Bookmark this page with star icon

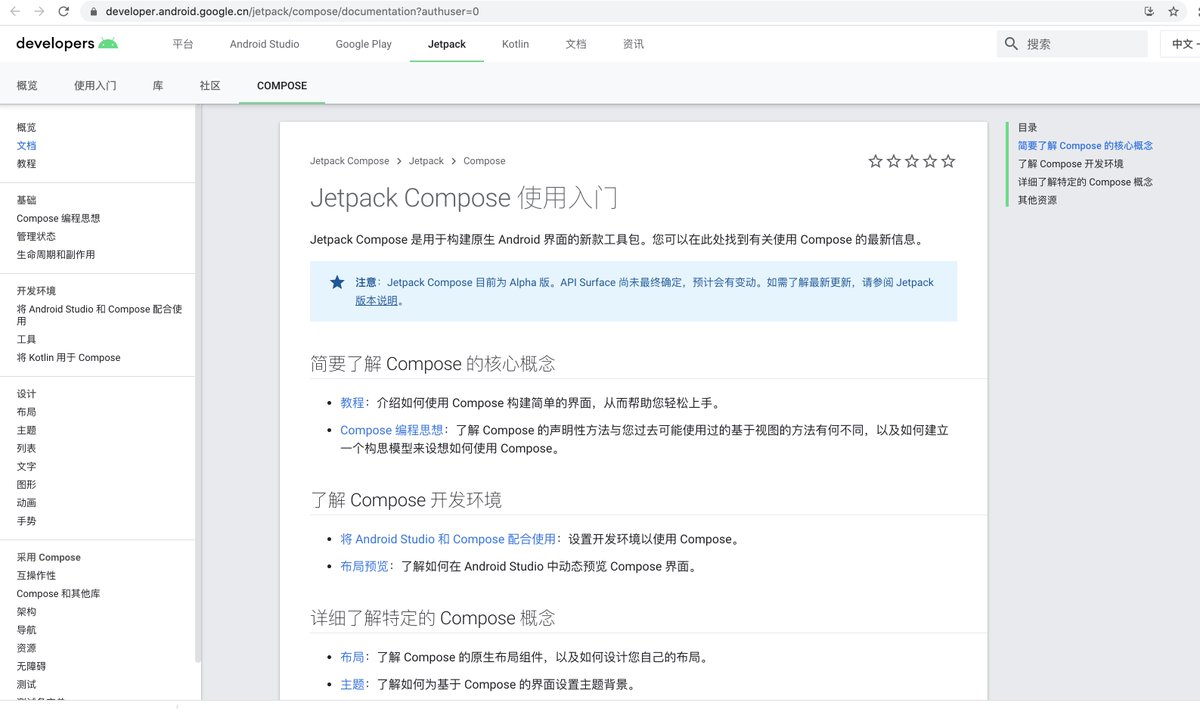(1173, 11)
